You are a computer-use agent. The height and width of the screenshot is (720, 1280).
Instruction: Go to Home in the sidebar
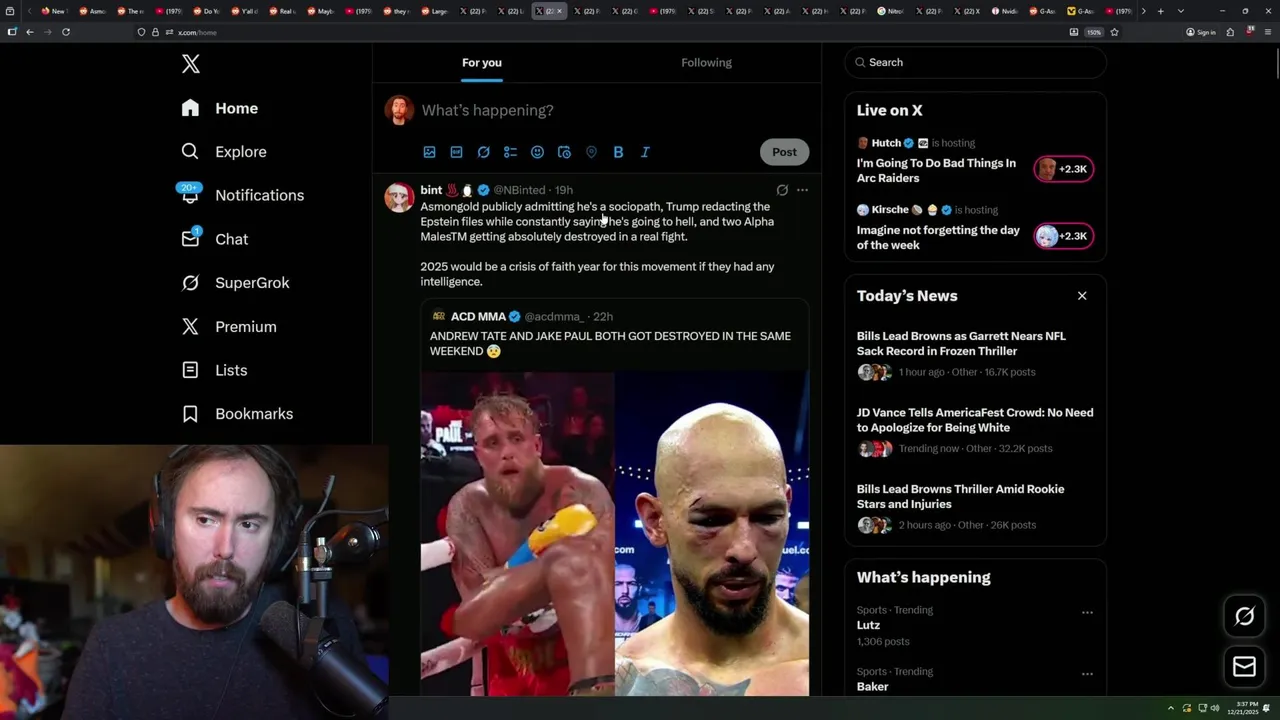pyautogui.click(x=220, y=108)
